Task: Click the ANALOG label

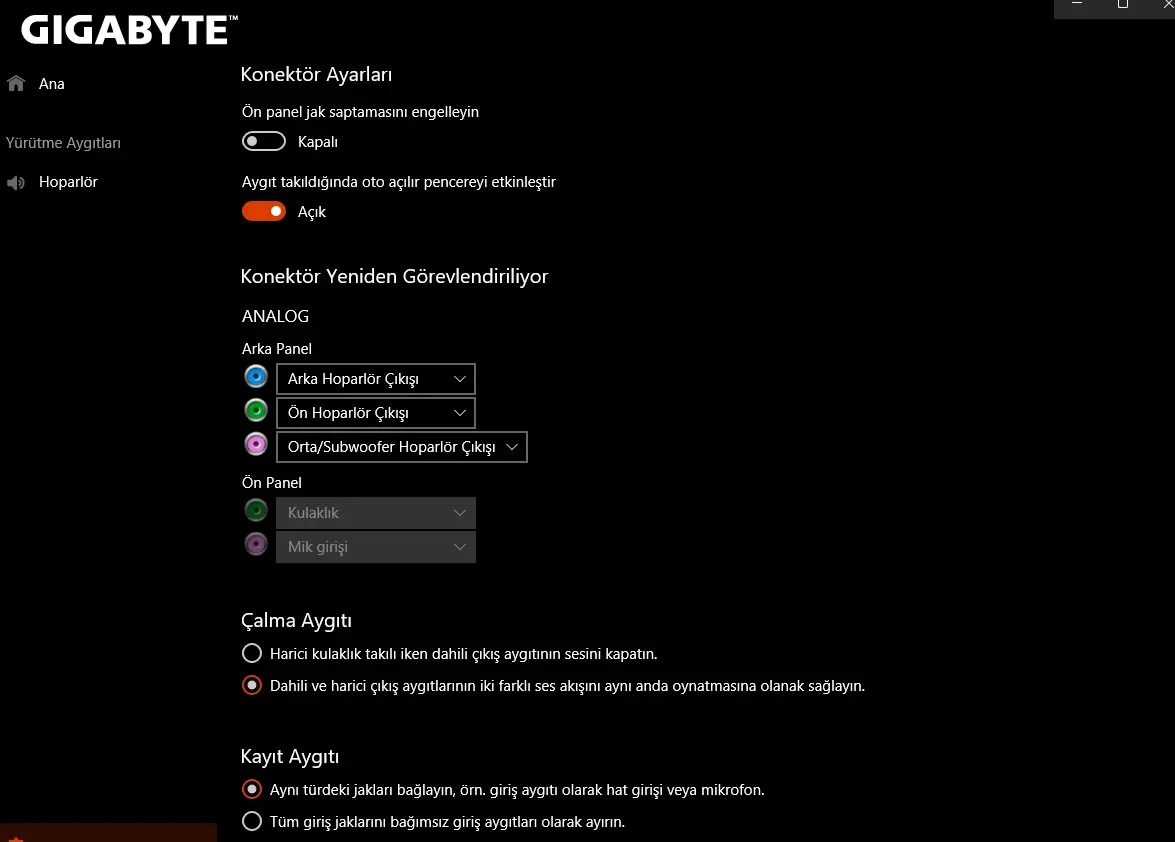Action: [275, 316]
